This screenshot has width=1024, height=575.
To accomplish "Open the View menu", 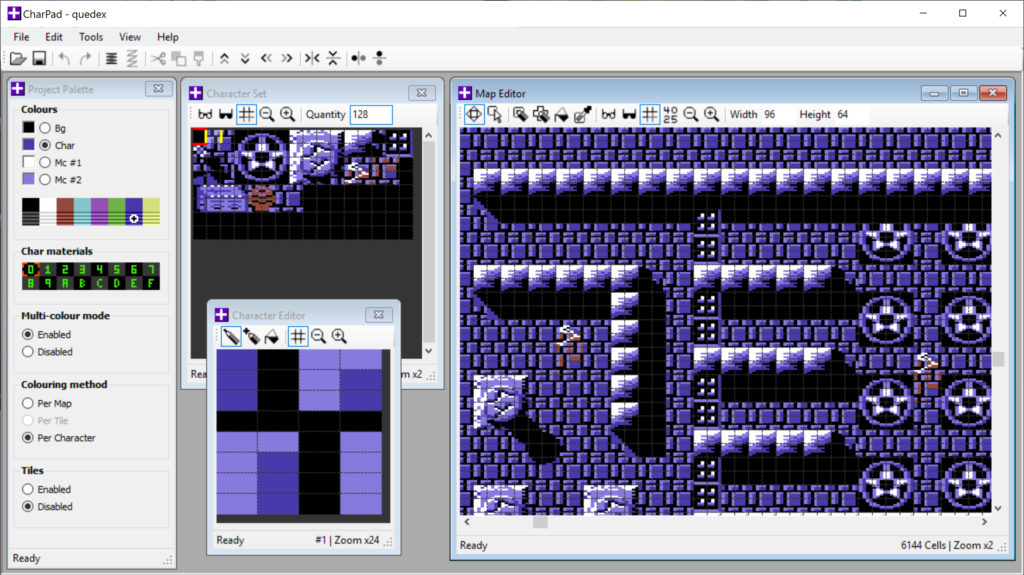I will tap(129, 37).
